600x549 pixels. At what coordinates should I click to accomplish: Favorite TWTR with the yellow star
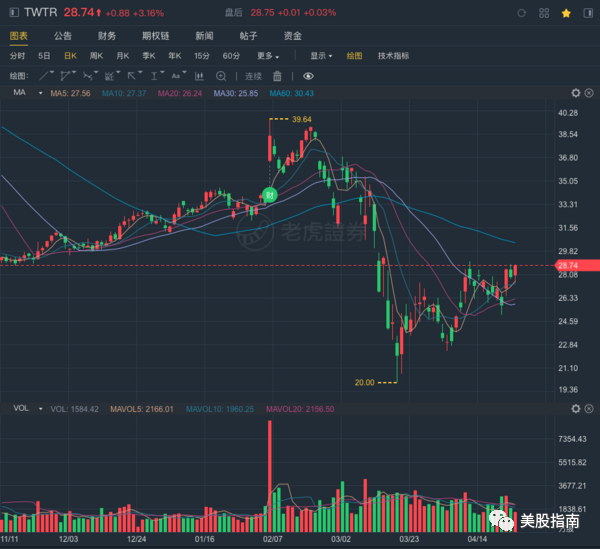click(x=566, y=14)
